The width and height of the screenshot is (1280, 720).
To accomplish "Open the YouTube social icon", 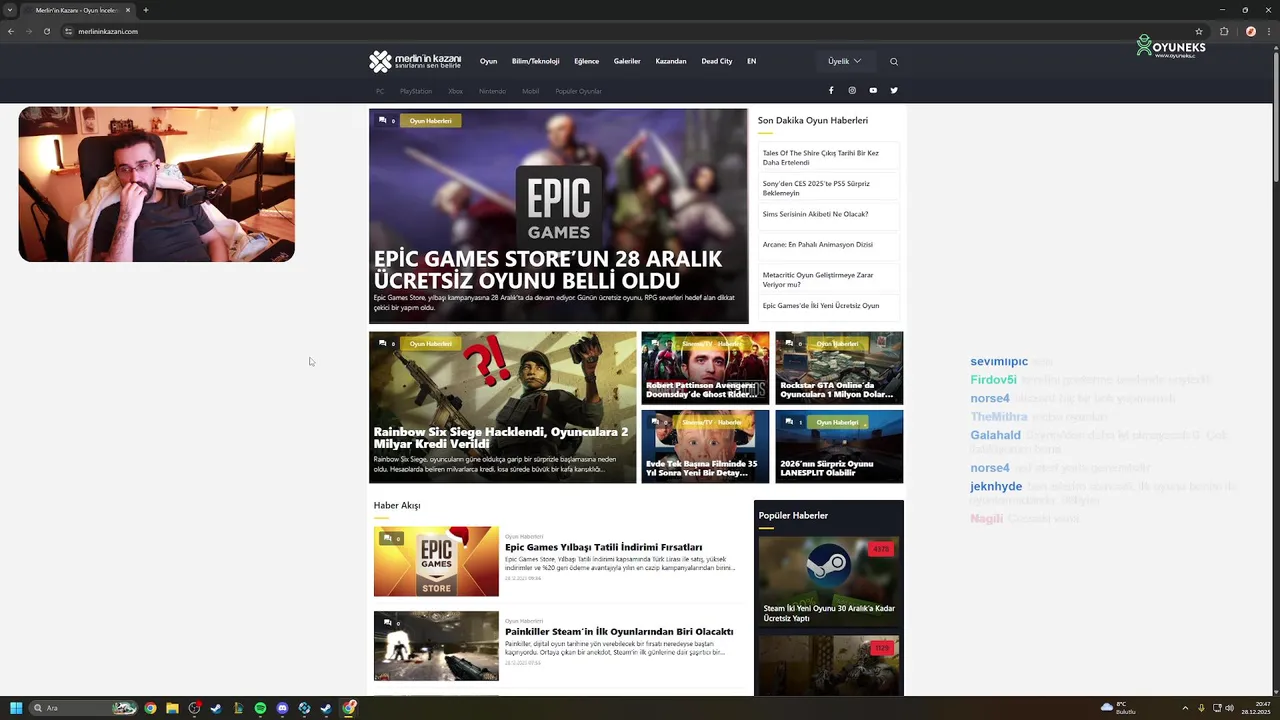I will click(x=873, y=90).
